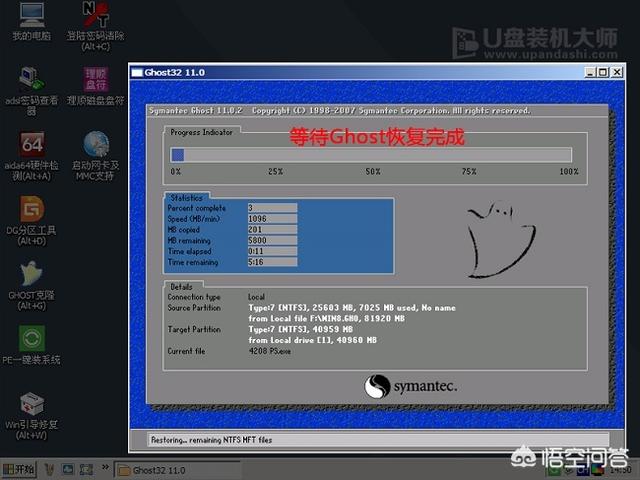This screenshot has height=480, width=640.
Task: Click Percent complete value field
Action: (x=272, y=208)
